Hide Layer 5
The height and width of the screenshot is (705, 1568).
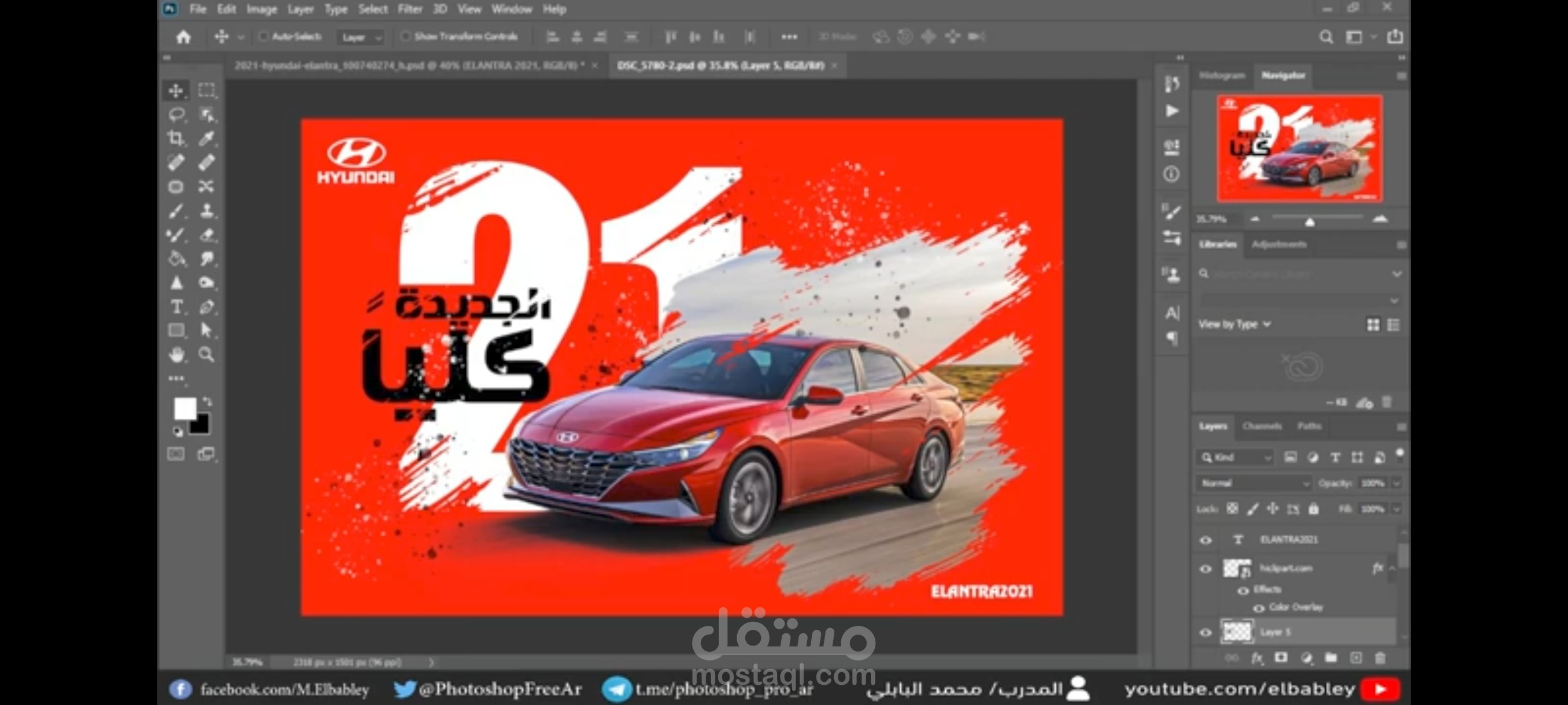[x=1205, y=633]
